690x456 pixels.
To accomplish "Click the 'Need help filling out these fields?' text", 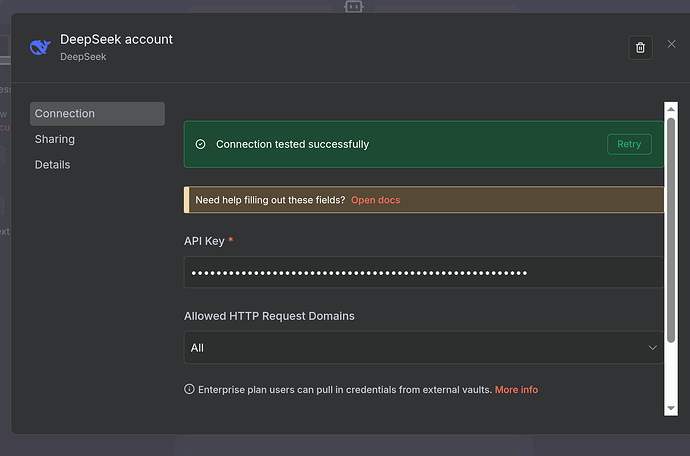I will [x=270, y=200].
